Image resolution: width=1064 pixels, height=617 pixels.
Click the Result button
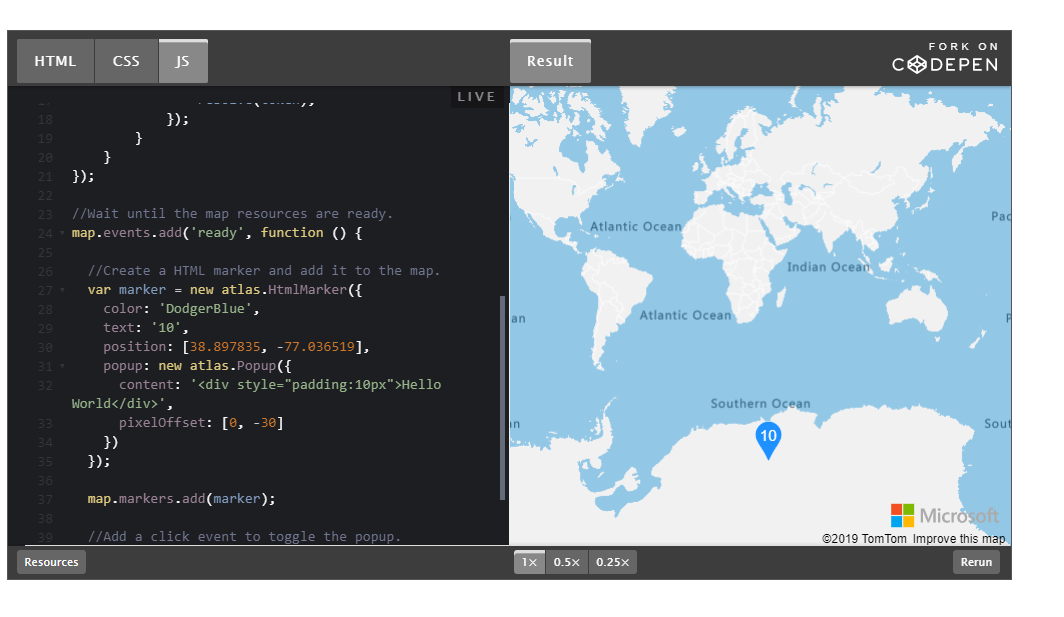click(x=550, y=60)
